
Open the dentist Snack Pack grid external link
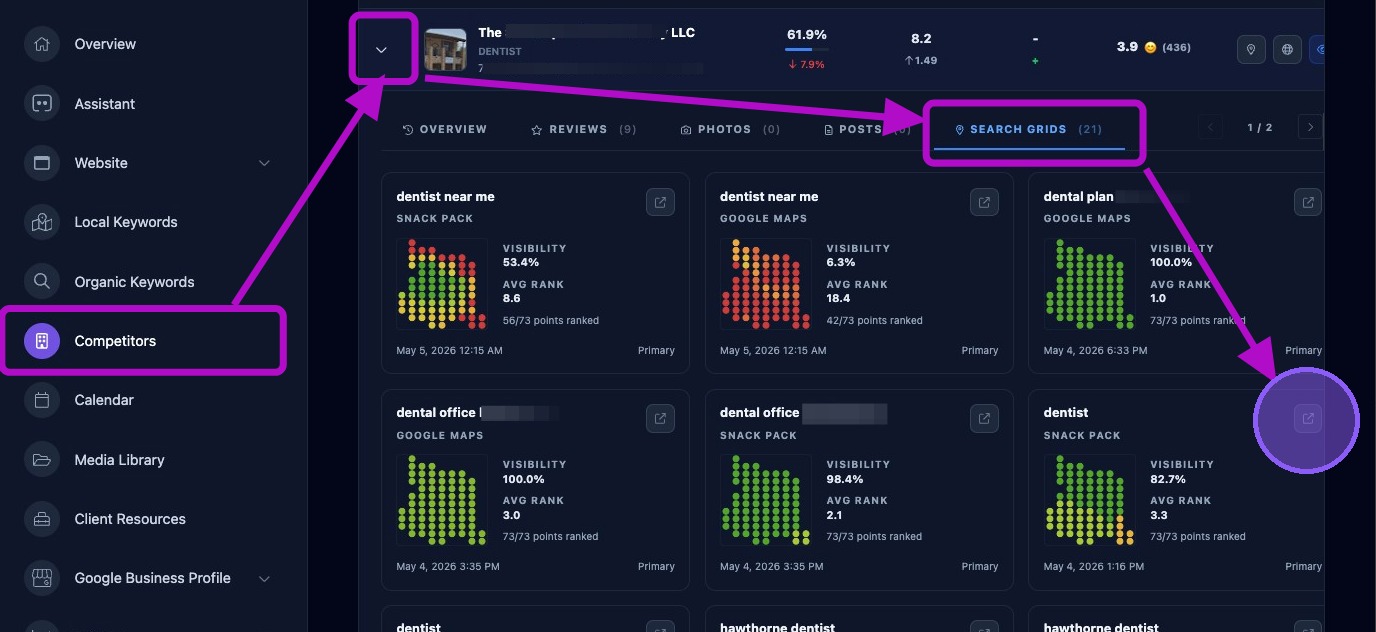coord(1307,419)
